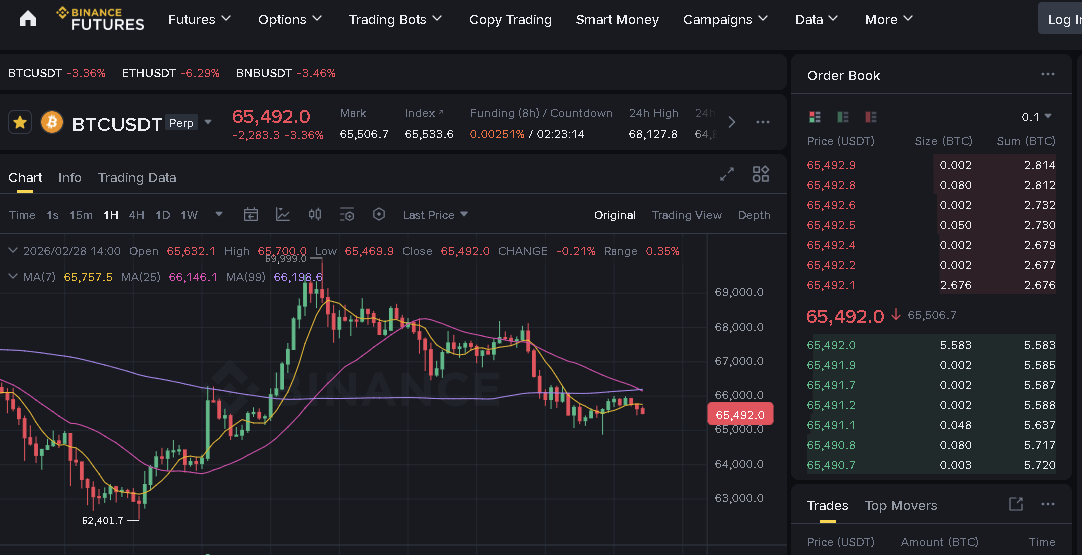Image resolution: width=1082 pixels, height=555 pixels.
Task: Open the chart display settings icon
Action: tap(347, 215)
